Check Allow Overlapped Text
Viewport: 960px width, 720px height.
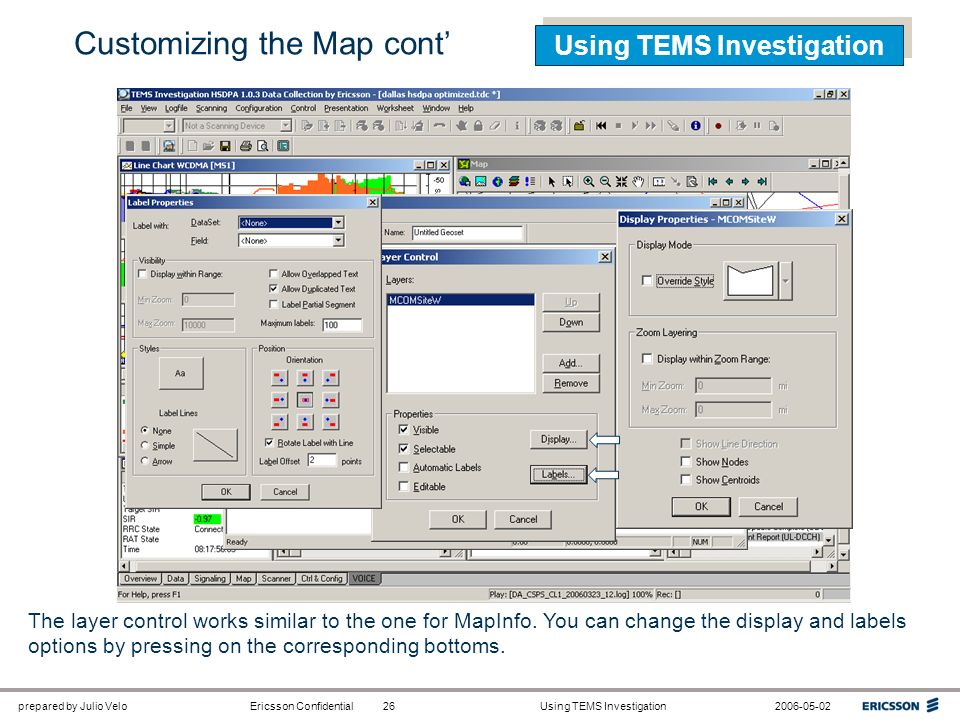tap(274, 274)
